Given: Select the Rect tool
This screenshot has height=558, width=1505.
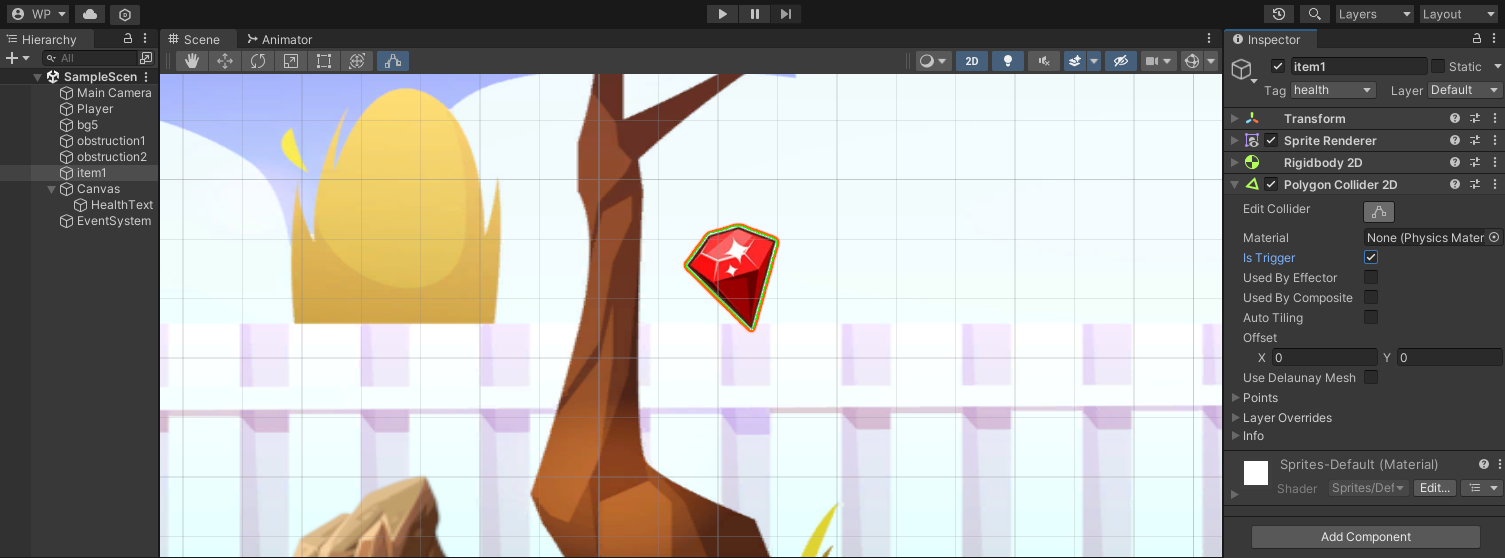Looking at the screenshot, I should tap(324, 61).
